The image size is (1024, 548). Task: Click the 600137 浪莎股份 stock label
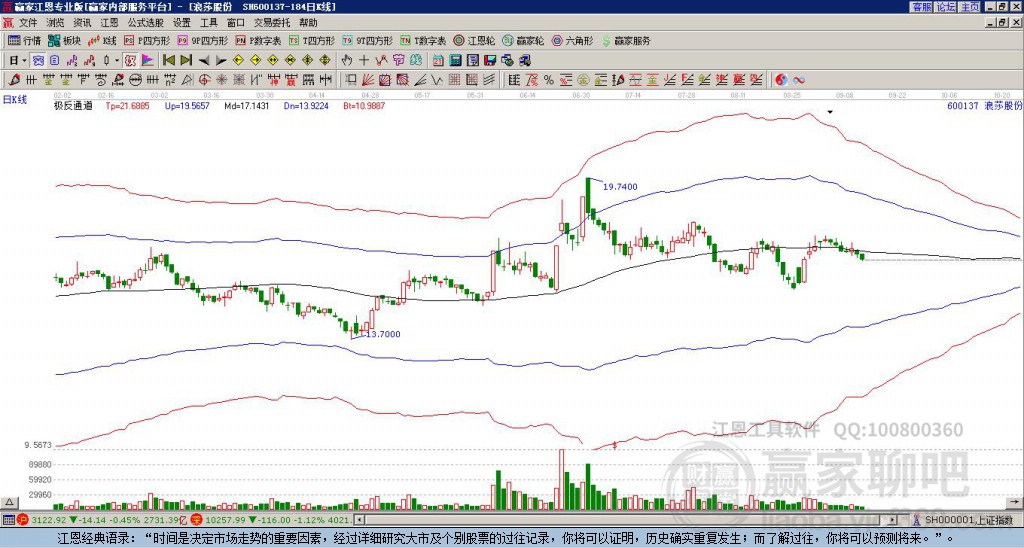pyautogui.click(x=984, y=105)
